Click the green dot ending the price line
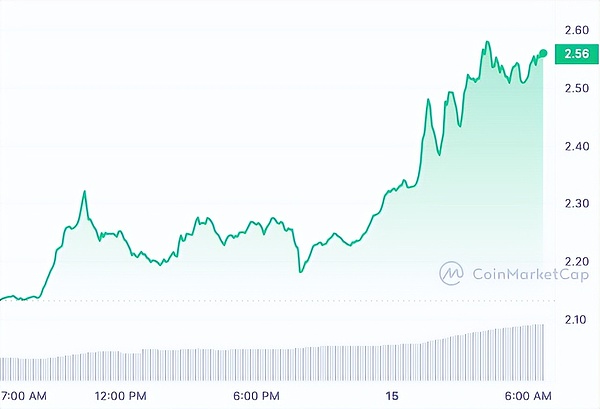600x409 pixels. pyautogui.click(x=544, y=53)
